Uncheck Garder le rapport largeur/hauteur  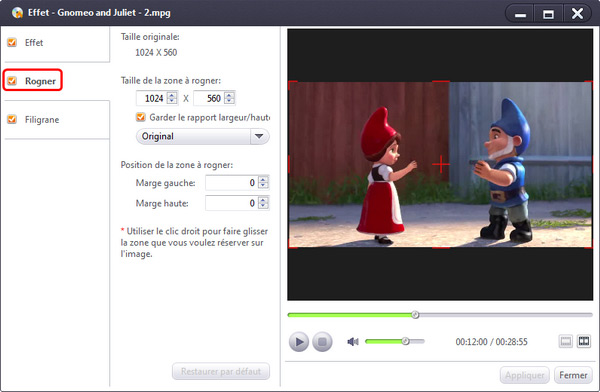tap(141, 117)
